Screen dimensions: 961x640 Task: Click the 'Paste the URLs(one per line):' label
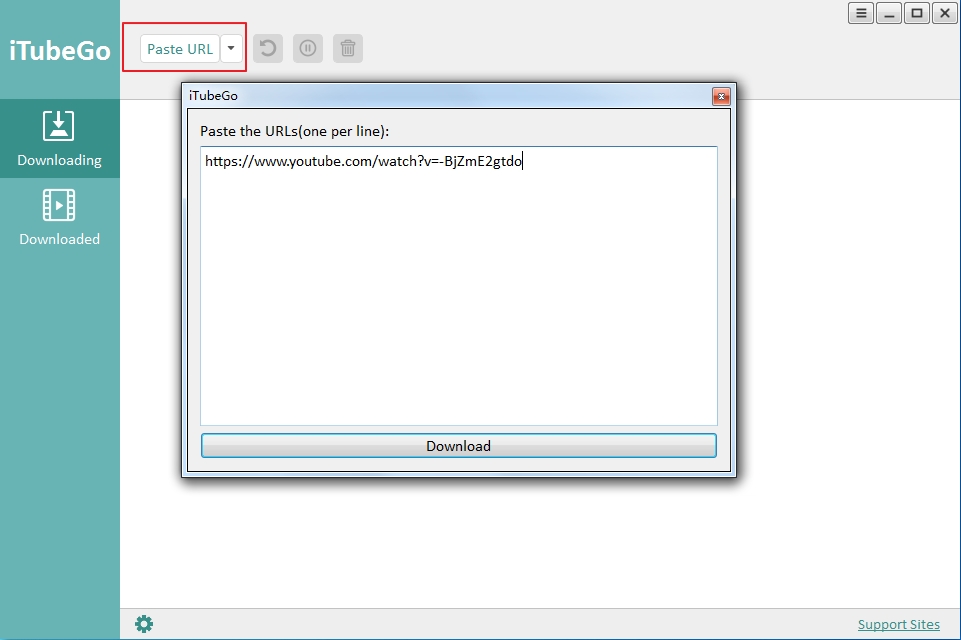pyautogui.click(x=294, y=131)
